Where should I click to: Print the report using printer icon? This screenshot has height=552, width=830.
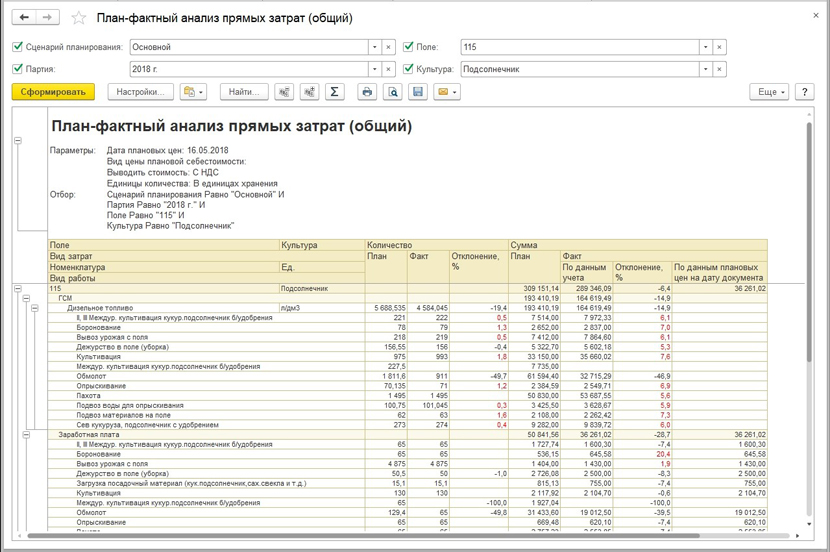point(367,92)
